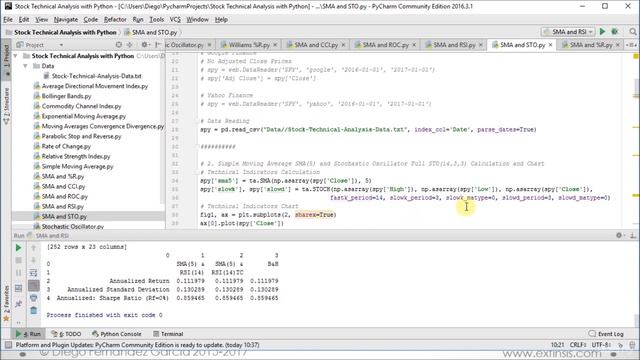The height and width of the screenshot is (360, 640).
Task: Click CRLF line separator in status bar
Action: (578, 345)
